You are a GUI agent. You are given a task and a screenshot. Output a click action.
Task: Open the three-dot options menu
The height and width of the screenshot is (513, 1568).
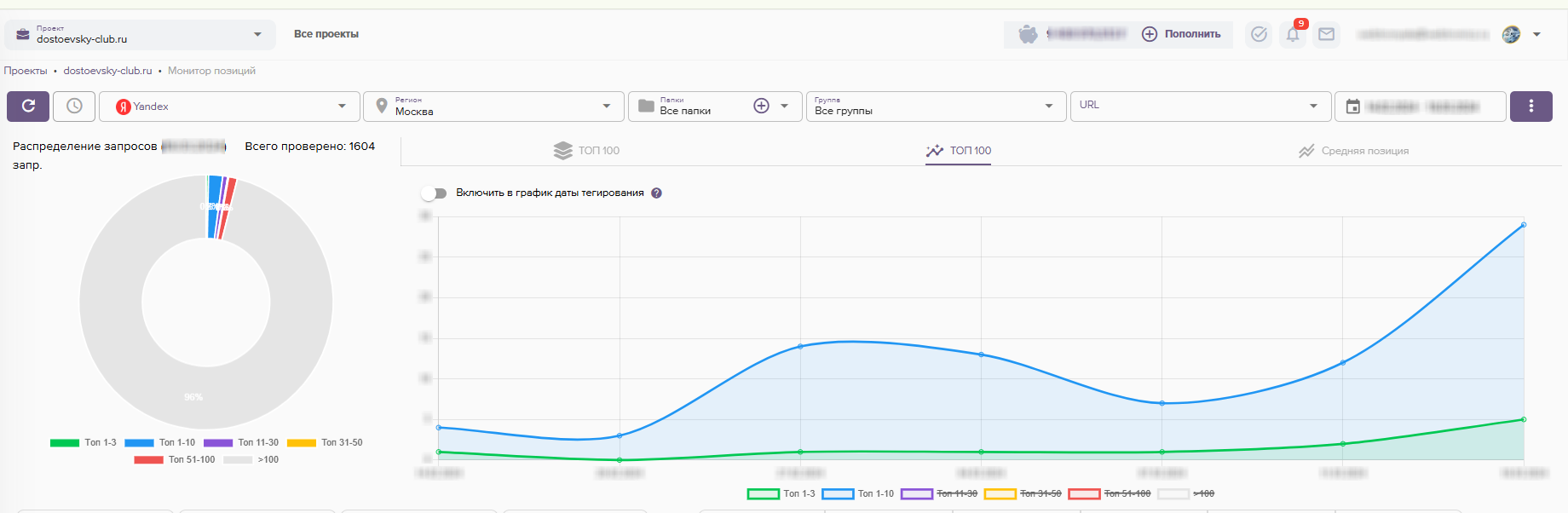point(1531,107)
